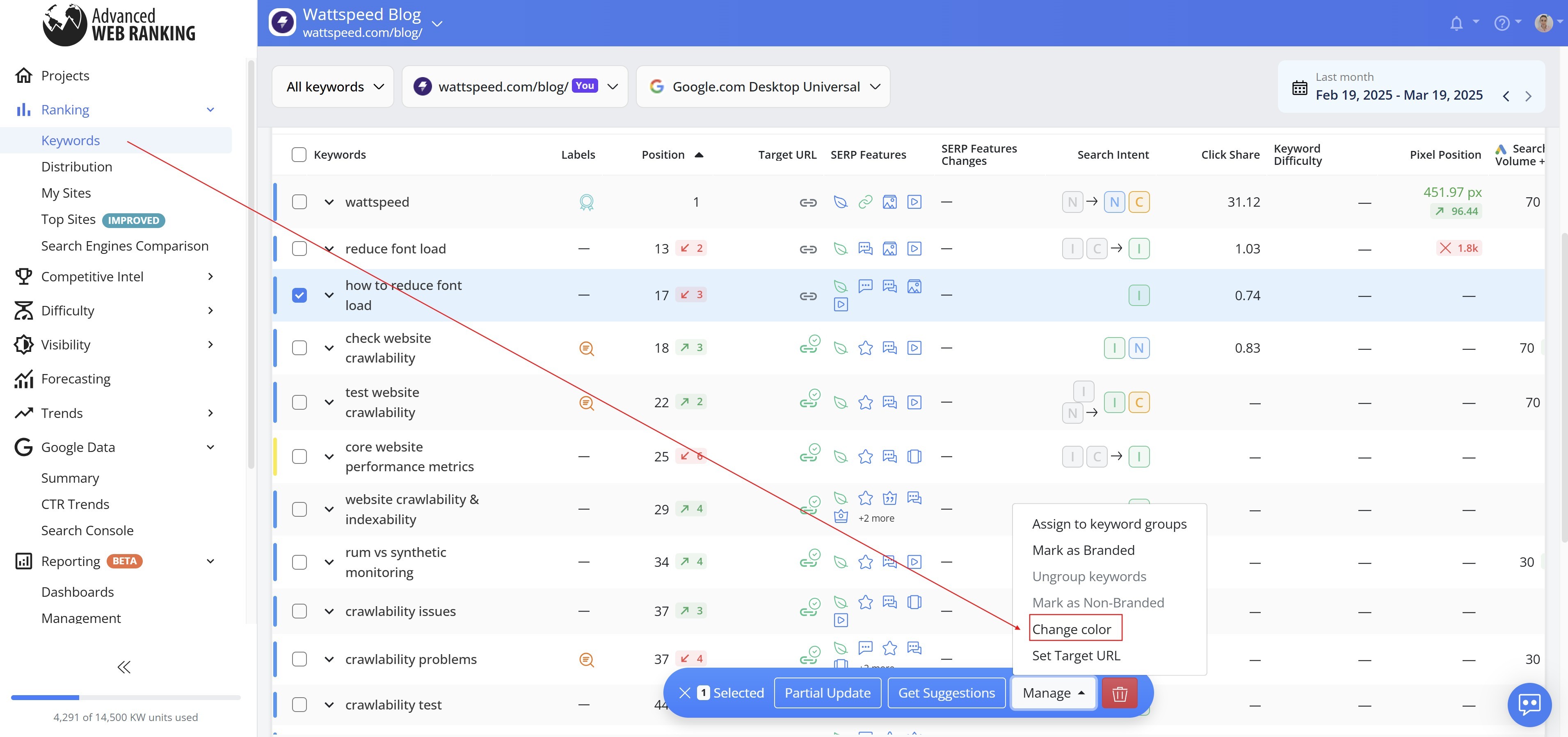This screenshot has width=1568, height=737.
Task: Click the Click Share column header
Action: pyautogui.click(x=1230, y=155)
